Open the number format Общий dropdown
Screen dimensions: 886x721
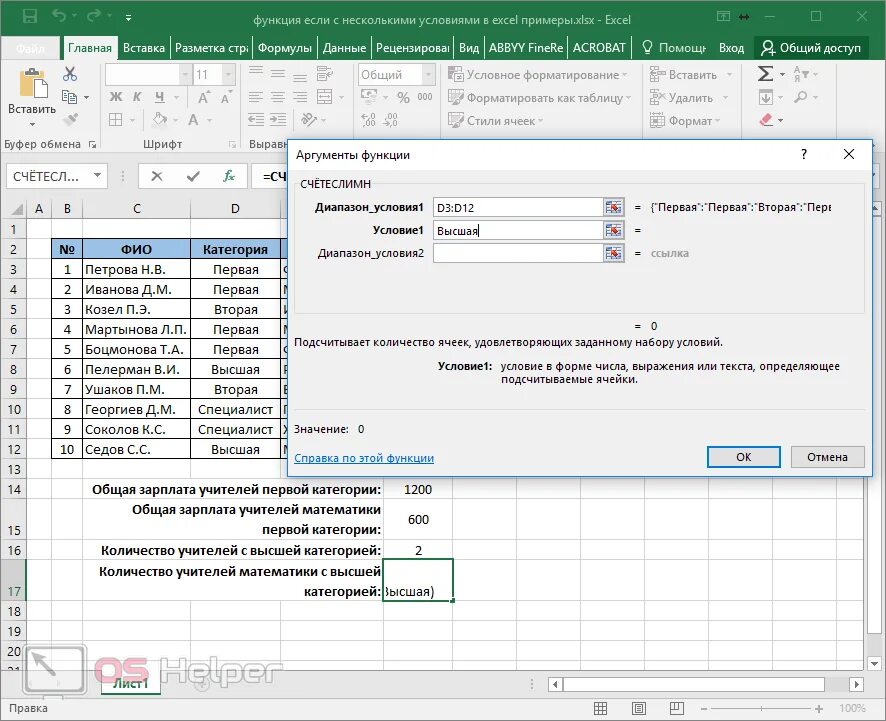[x=428, y=75]
